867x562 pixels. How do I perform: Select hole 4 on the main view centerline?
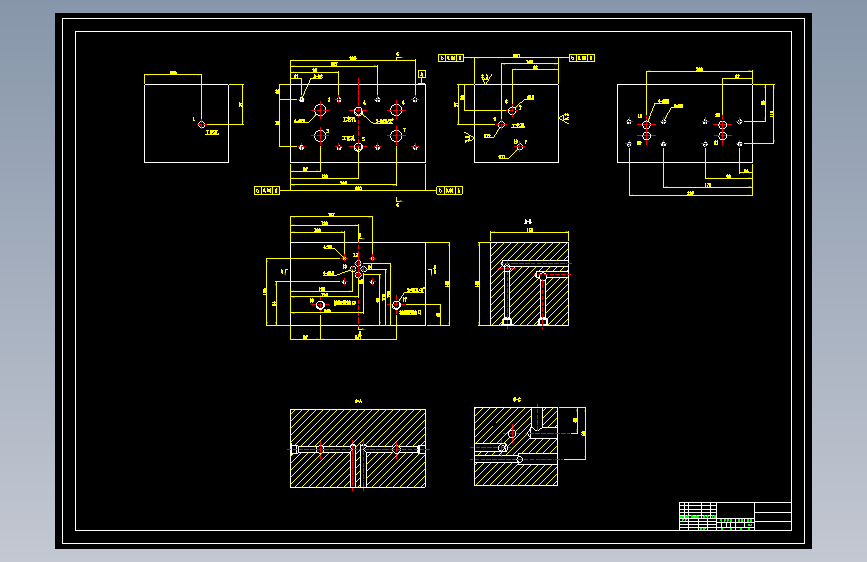pos(358,111)
